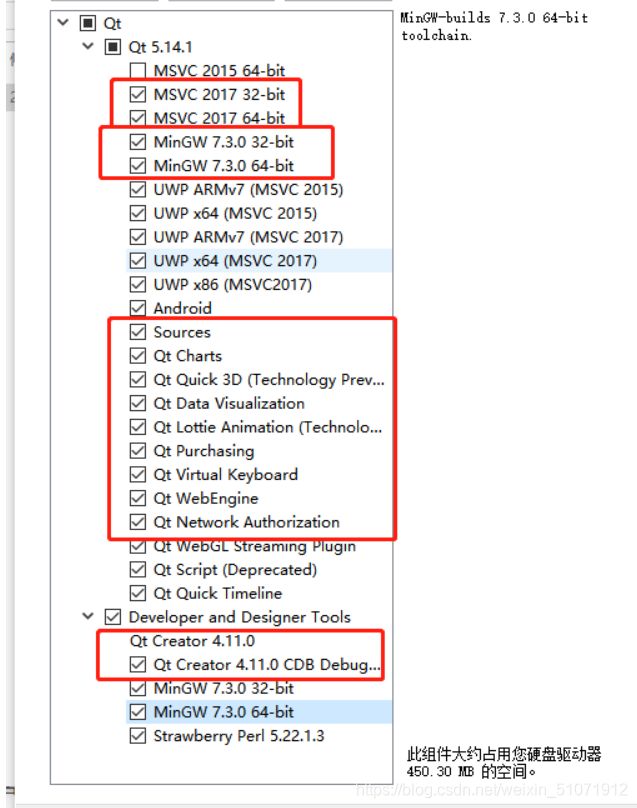
Task: Uncheck Strawberry Perl 5.22.1.3
Action: (138, 735)
